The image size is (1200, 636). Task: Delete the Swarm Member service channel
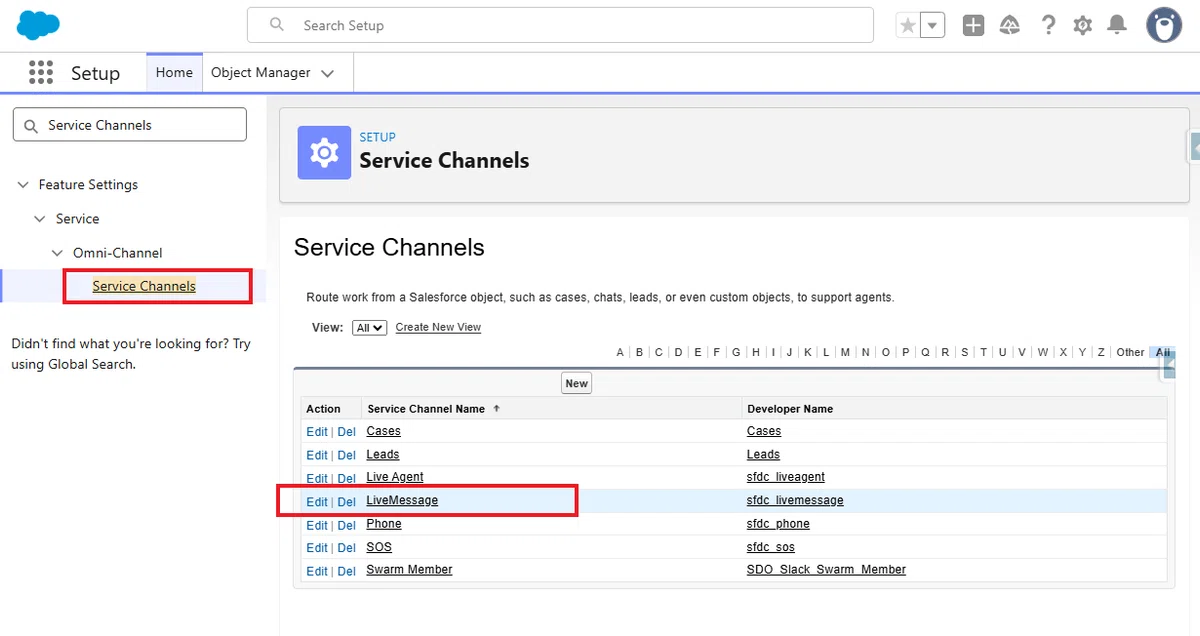coord(346,571)
